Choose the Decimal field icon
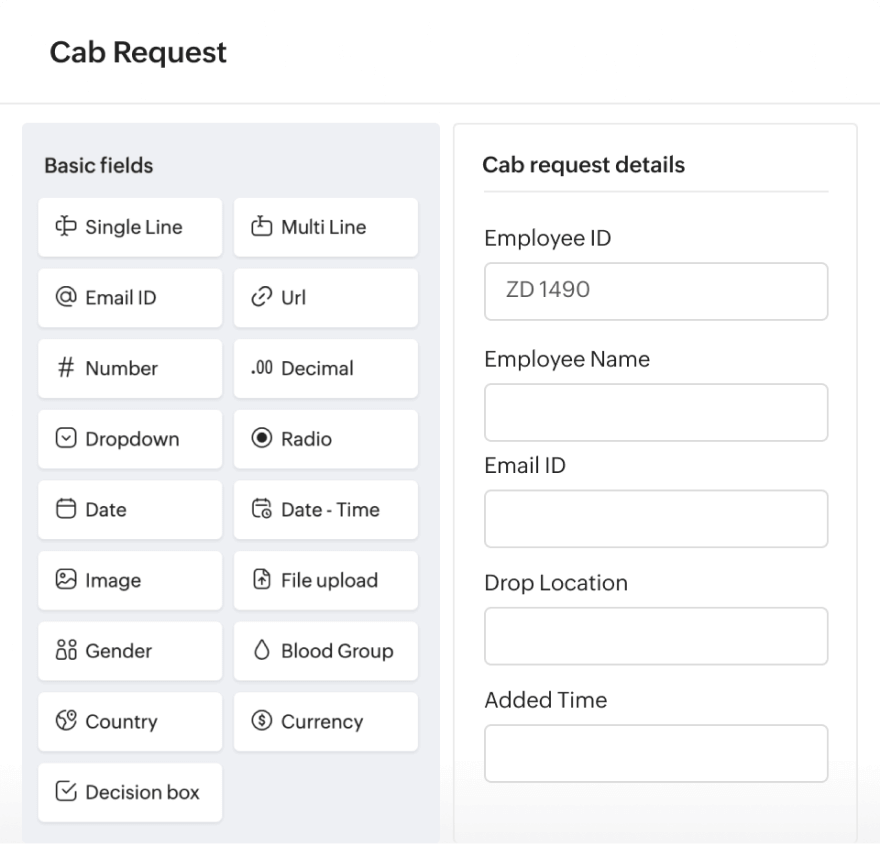 [x=325, y=368]
